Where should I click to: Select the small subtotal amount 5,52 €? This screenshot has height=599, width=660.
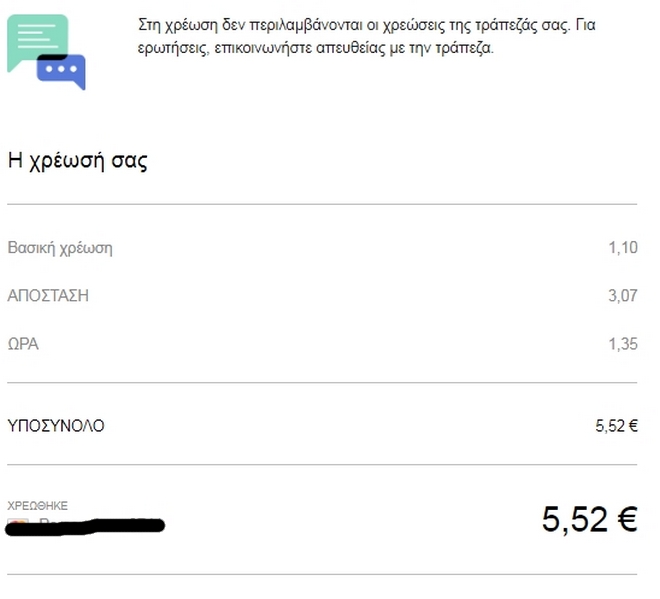coord(616,426)
